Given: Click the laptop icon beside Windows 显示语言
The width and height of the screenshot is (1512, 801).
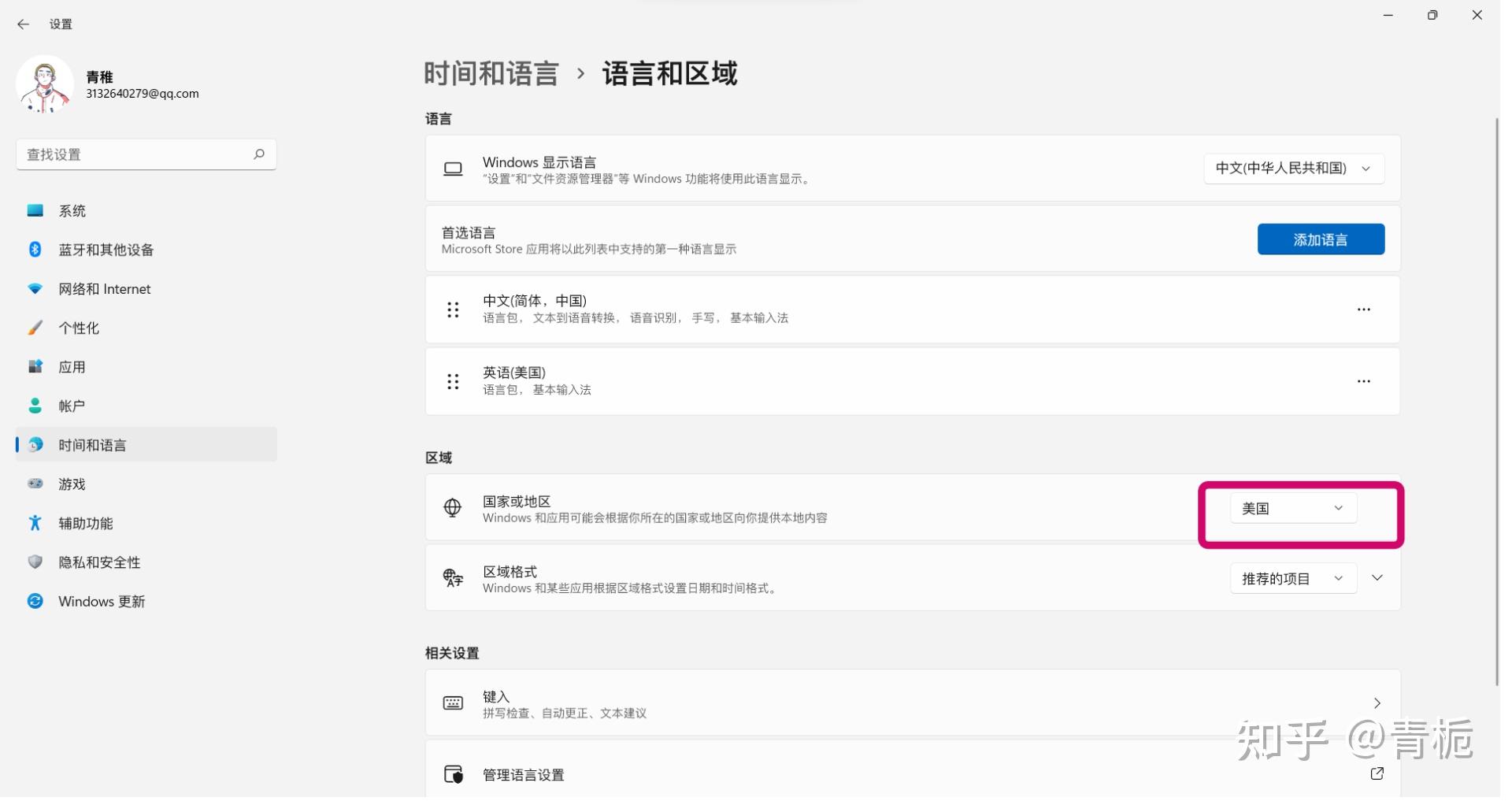Looking at the screenshot, I should point(457,170).
